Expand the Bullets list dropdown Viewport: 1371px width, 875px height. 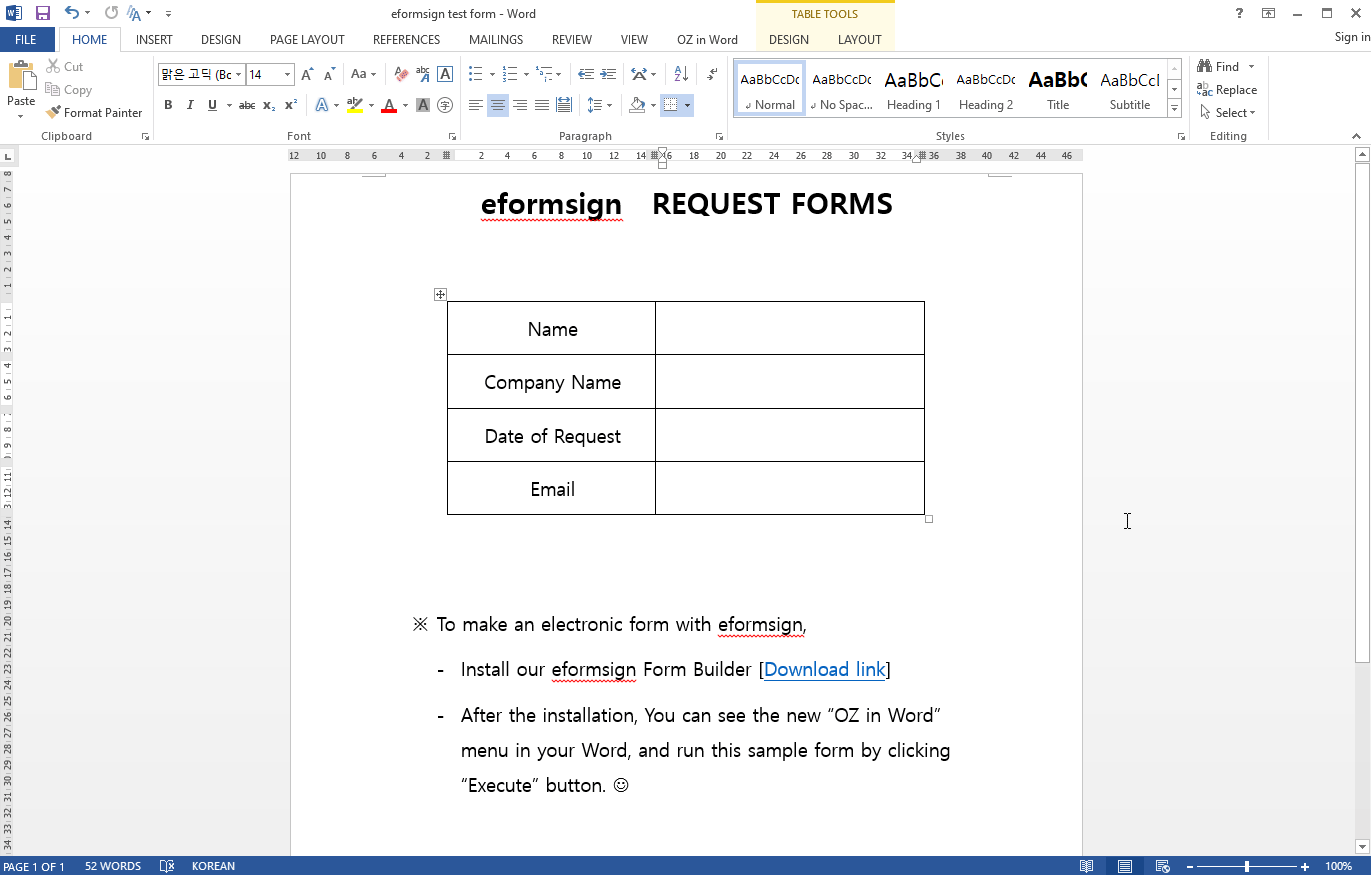(490, 74)
